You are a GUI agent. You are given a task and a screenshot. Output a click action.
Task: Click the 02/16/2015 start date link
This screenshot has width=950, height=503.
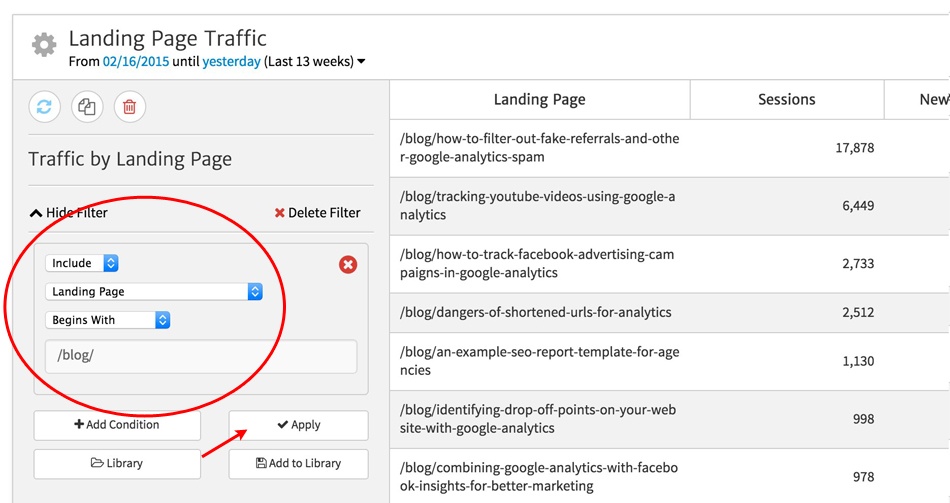(135, 62)
